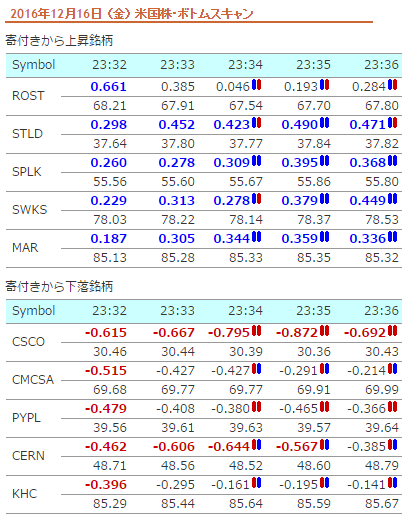
Task: Click 23:32 header of rising stocks table
Action: click(x=109, y=65)
